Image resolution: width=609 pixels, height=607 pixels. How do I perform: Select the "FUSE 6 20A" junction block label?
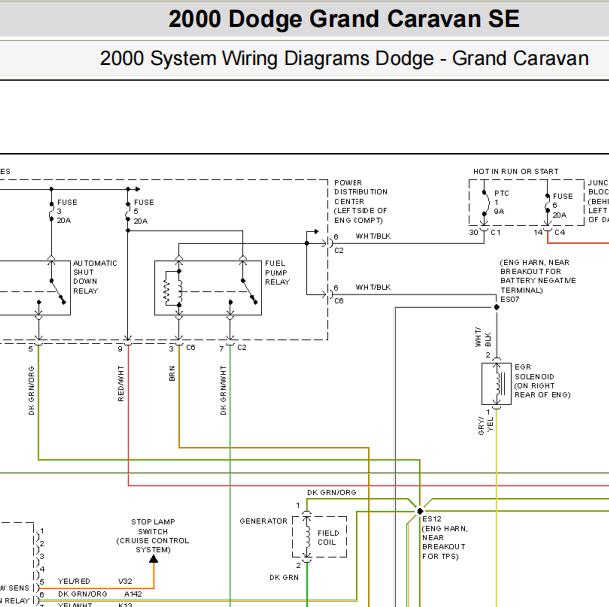click(x=562, y=205)
